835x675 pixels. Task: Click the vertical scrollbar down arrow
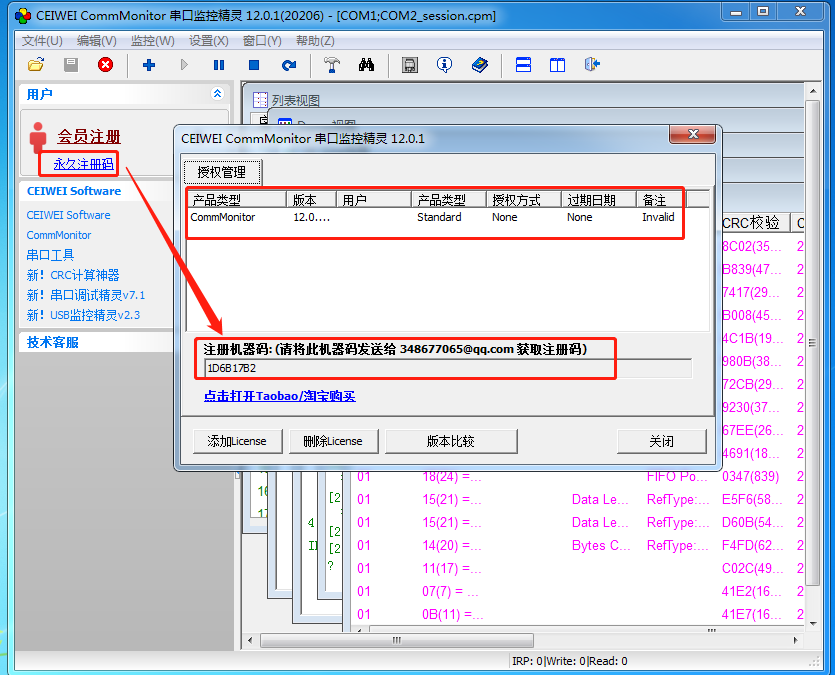click(x=813, y=623)
